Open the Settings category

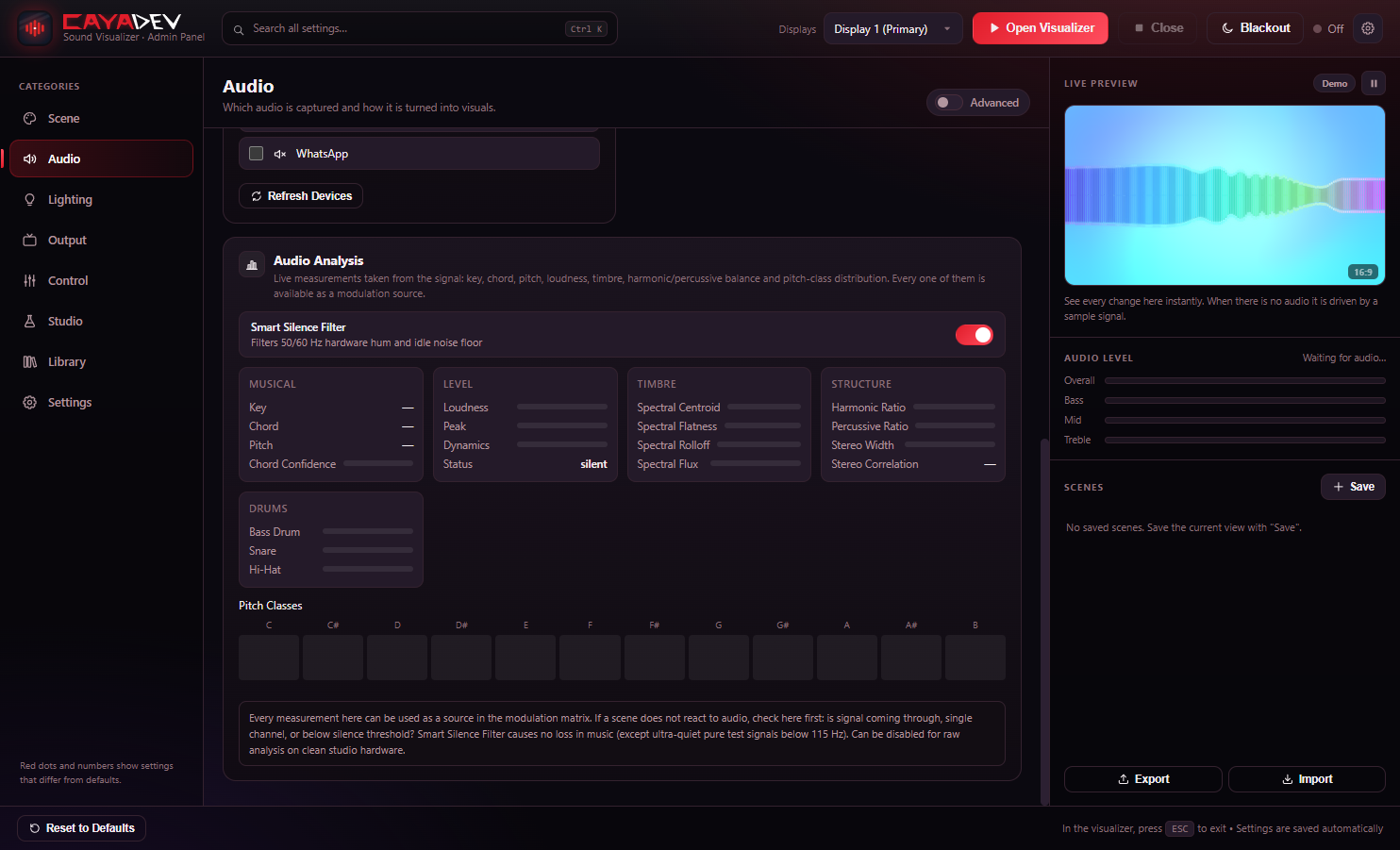tap(102, 402)
